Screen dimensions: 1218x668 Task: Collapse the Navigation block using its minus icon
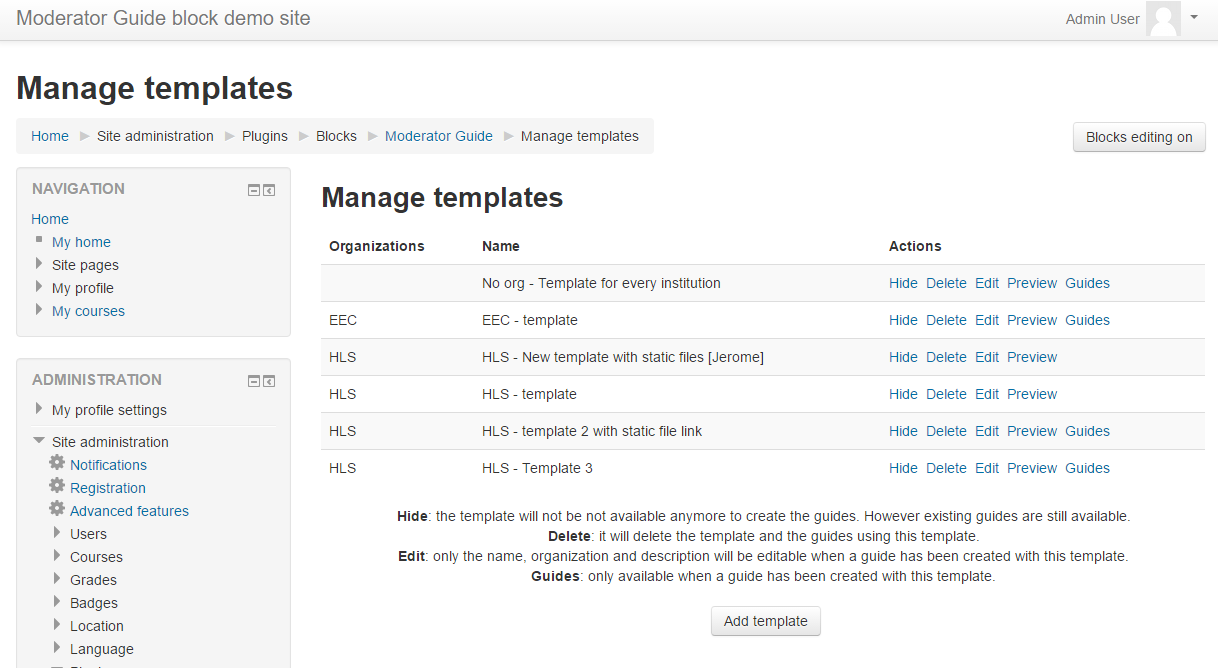pos(253,189)
